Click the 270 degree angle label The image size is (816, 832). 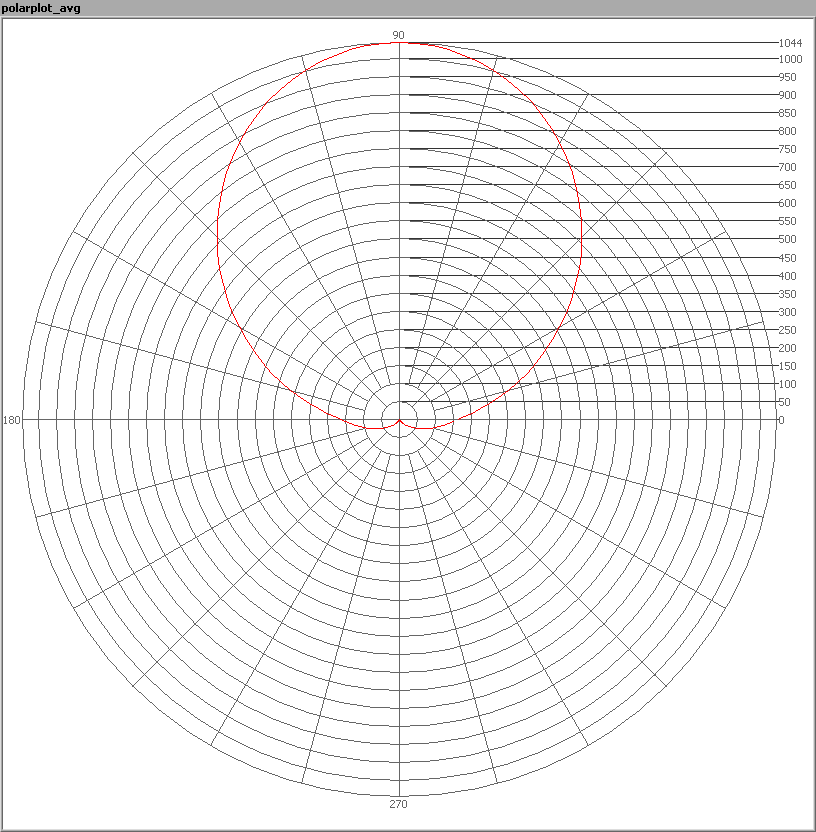pos(398,804)
